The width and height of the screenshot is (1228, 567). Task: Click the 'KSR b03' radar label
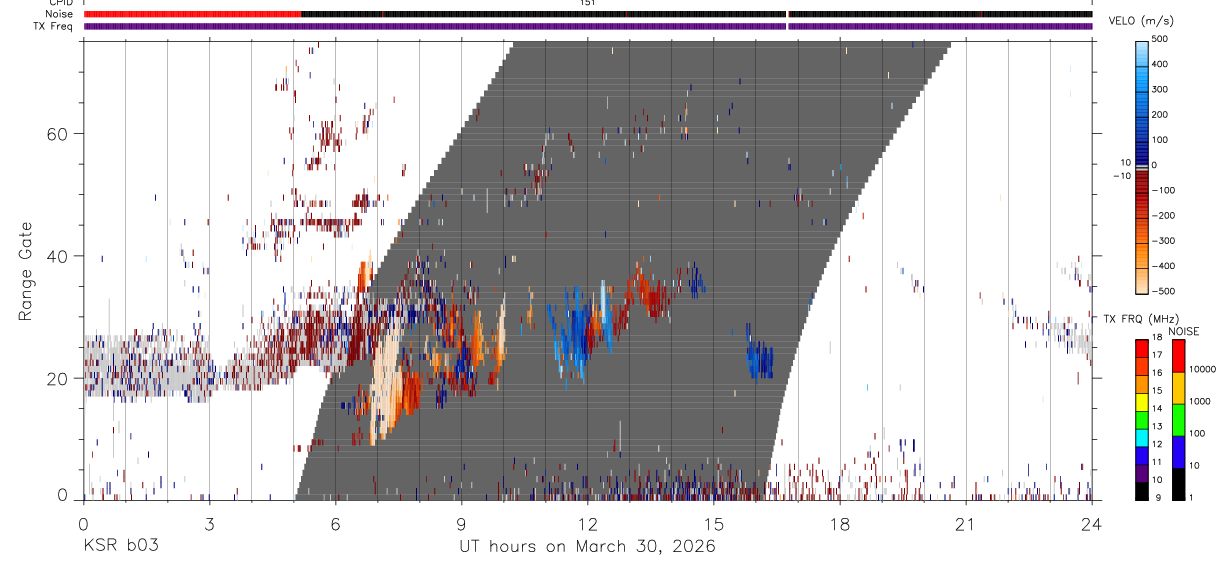[x=120, y=546]
